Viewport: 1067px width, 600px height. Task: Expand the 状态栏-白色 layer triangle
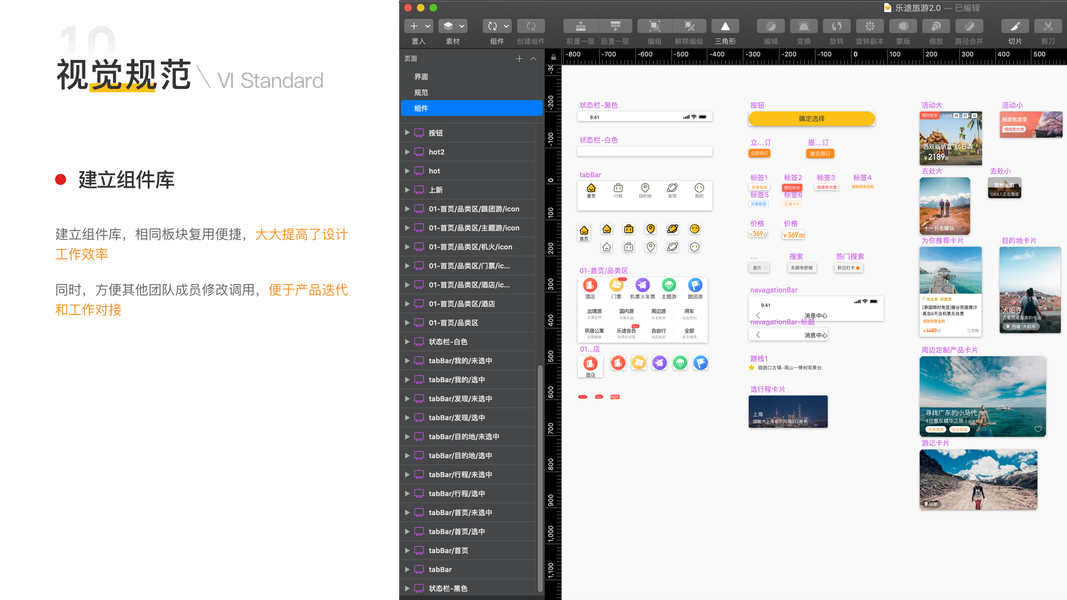pos(407,341)
